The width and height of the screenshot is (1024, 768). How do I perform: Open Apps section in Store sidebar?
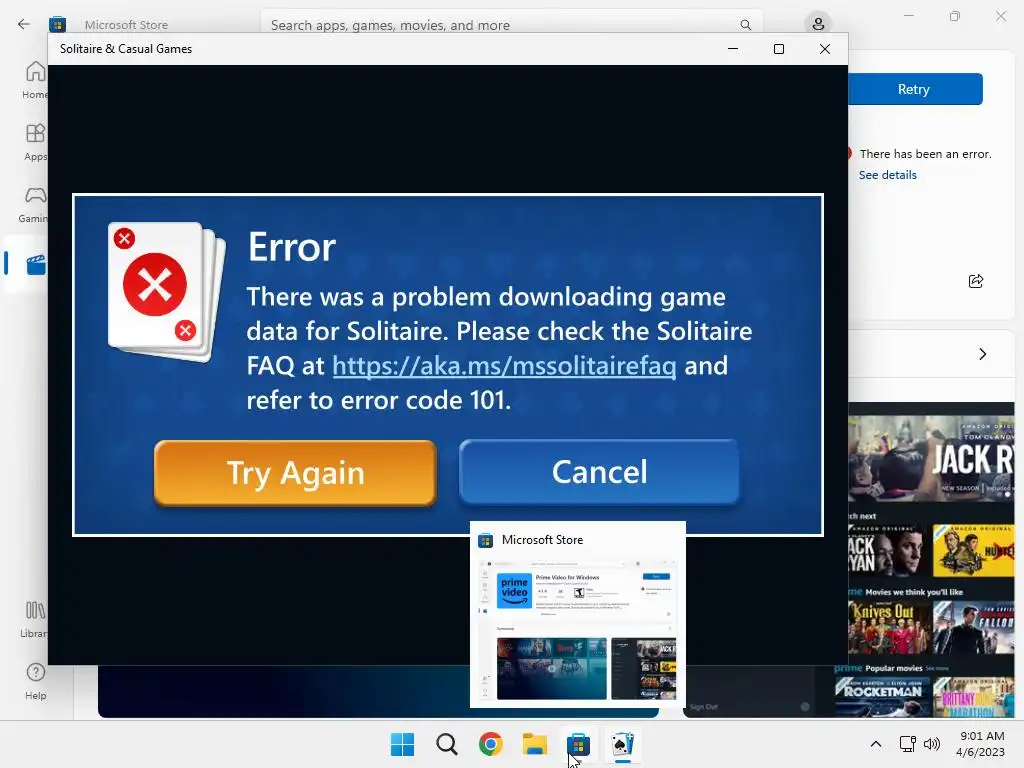[x=35, y=142]
